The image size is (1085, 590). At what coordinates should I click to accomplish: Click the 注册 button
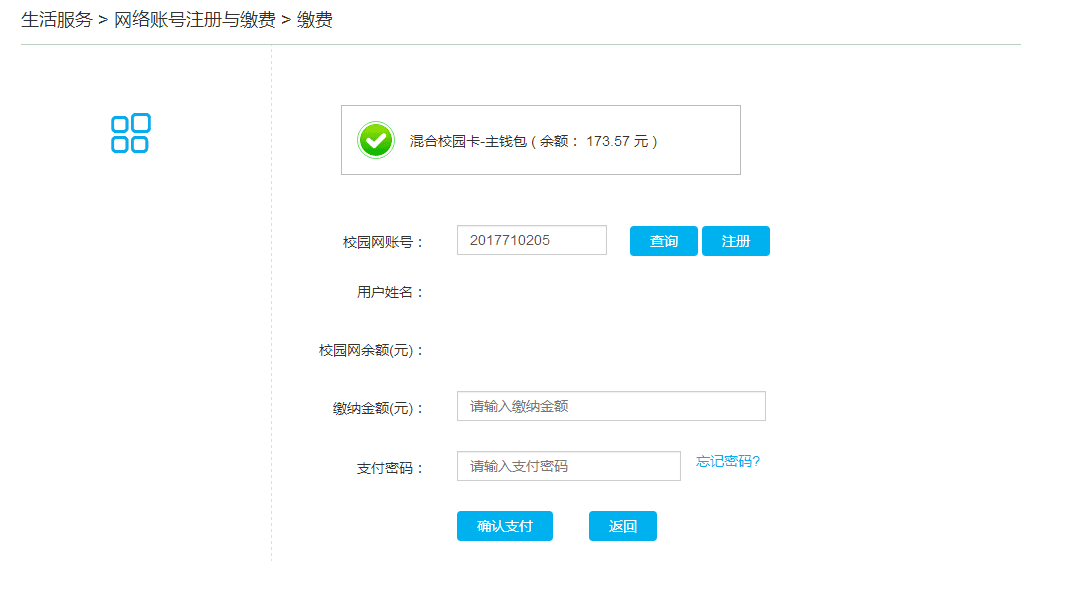736,241
